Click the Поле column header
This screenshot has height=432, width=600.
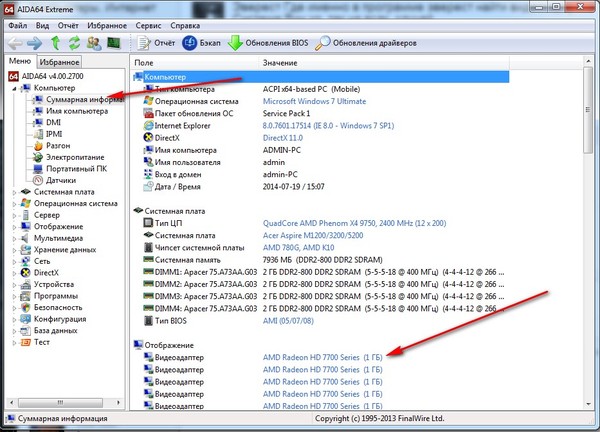(x=147, y=63)
